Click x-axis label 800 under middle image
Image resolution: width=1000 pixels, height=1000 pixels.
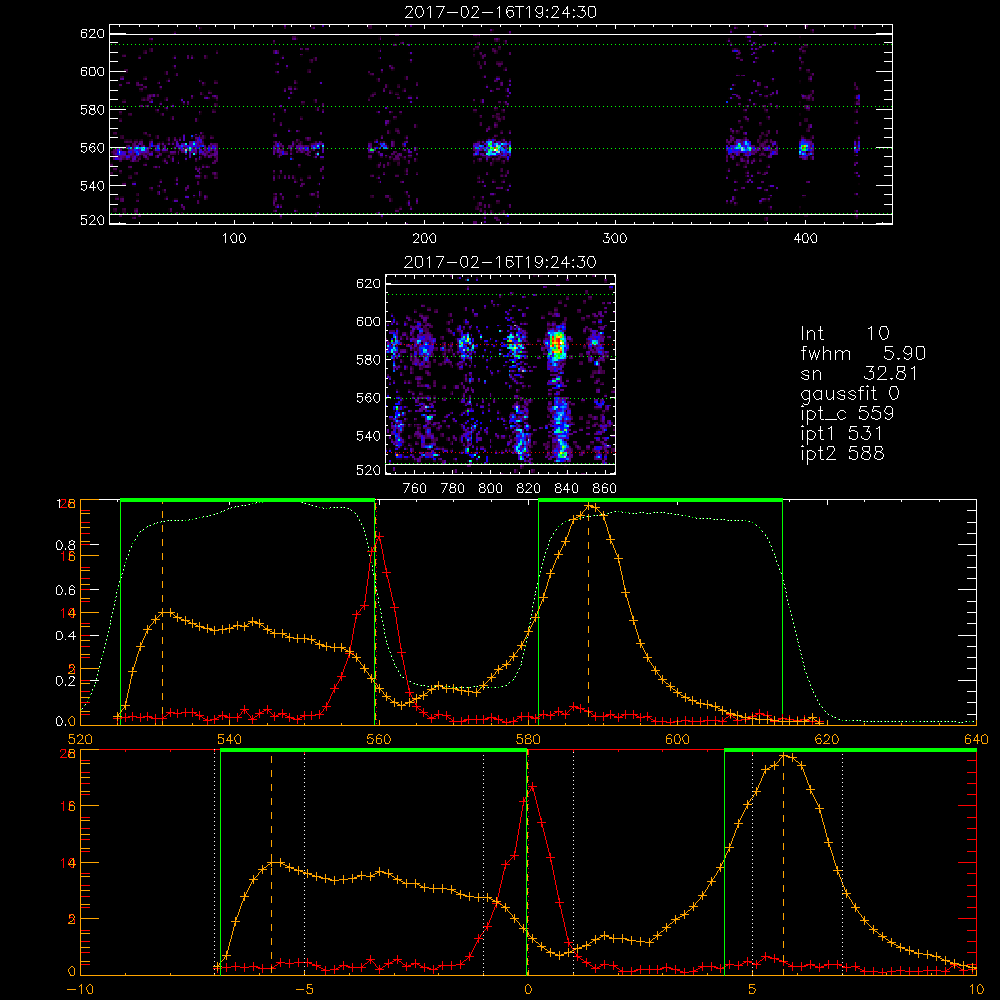click(490, 489)
